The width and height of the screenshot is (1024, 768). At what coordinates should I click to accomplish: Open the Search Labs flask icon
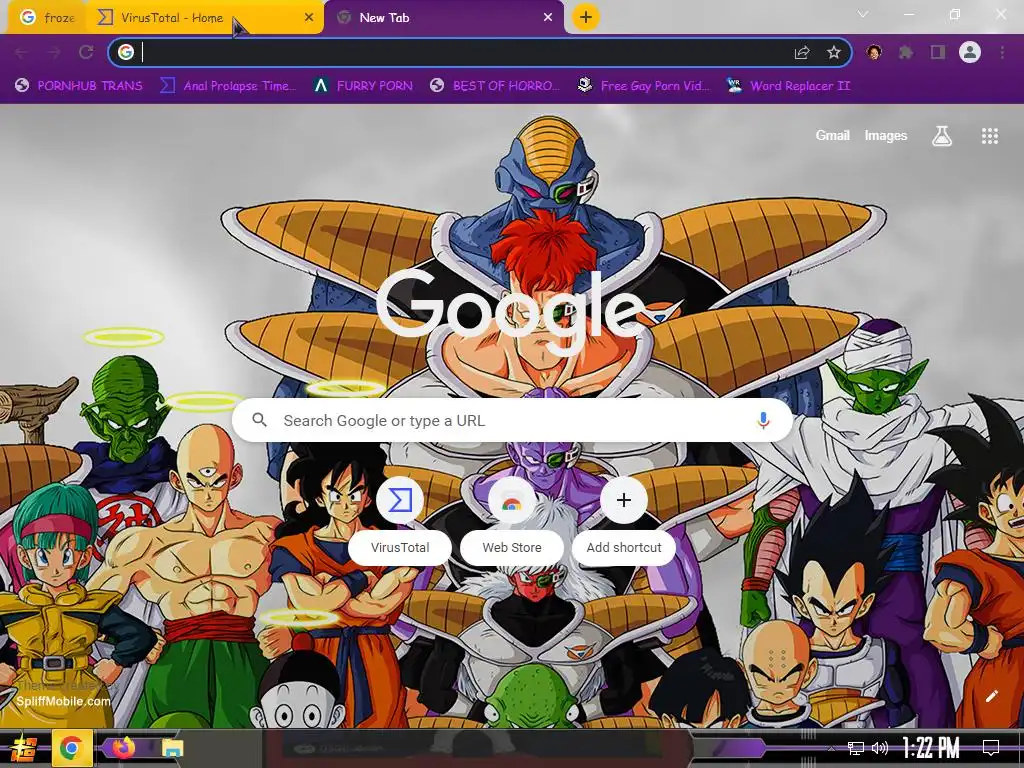tap(941, 135)
